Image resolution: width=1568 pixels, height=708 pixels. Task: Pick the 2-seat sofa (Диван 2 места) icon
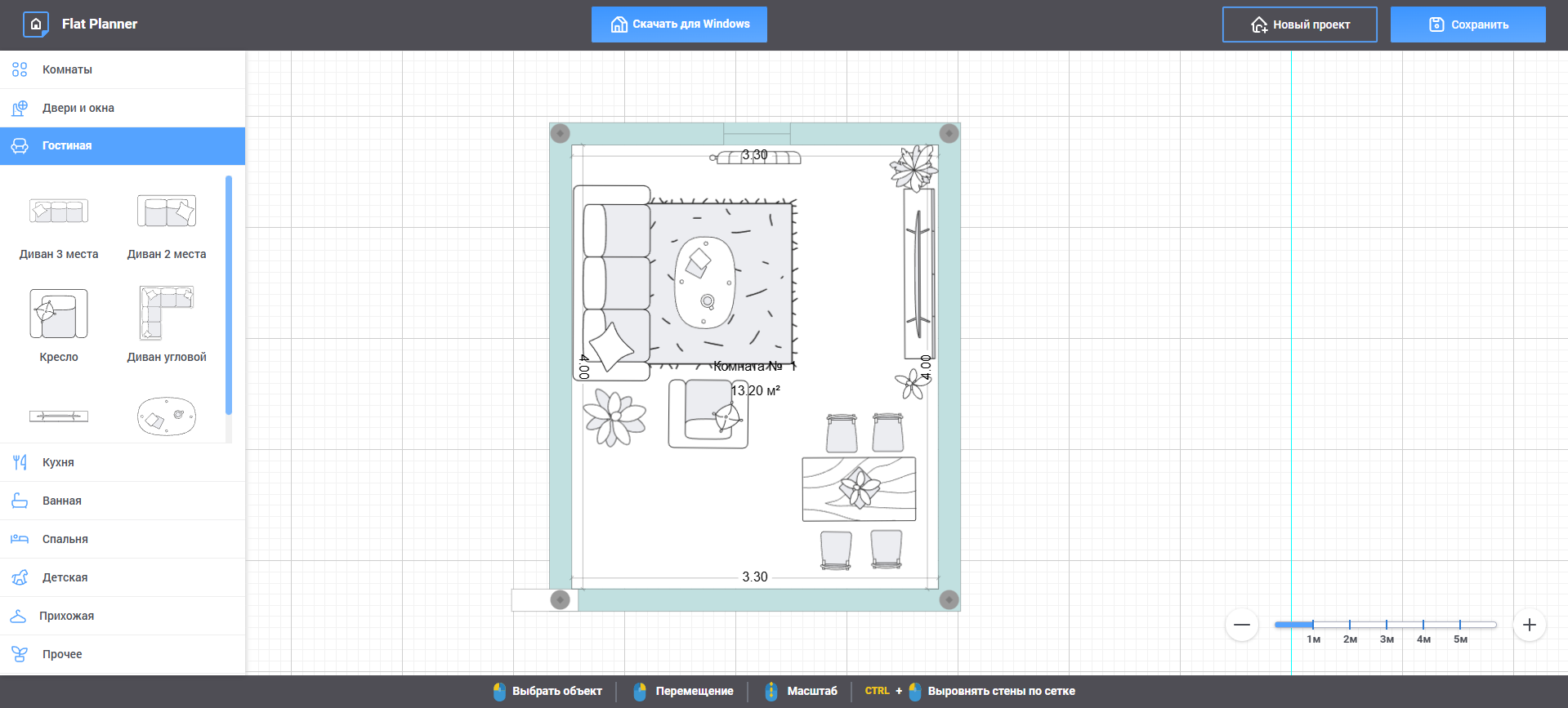coord(167,212)
